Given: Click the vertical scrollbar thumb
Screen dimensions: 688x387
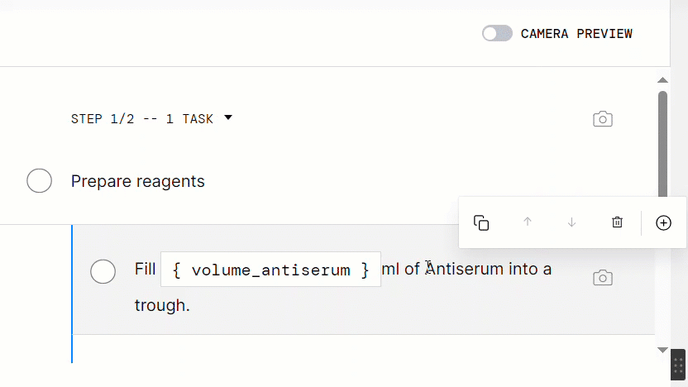Looking at the screenshot, I should tap(663, 145).
